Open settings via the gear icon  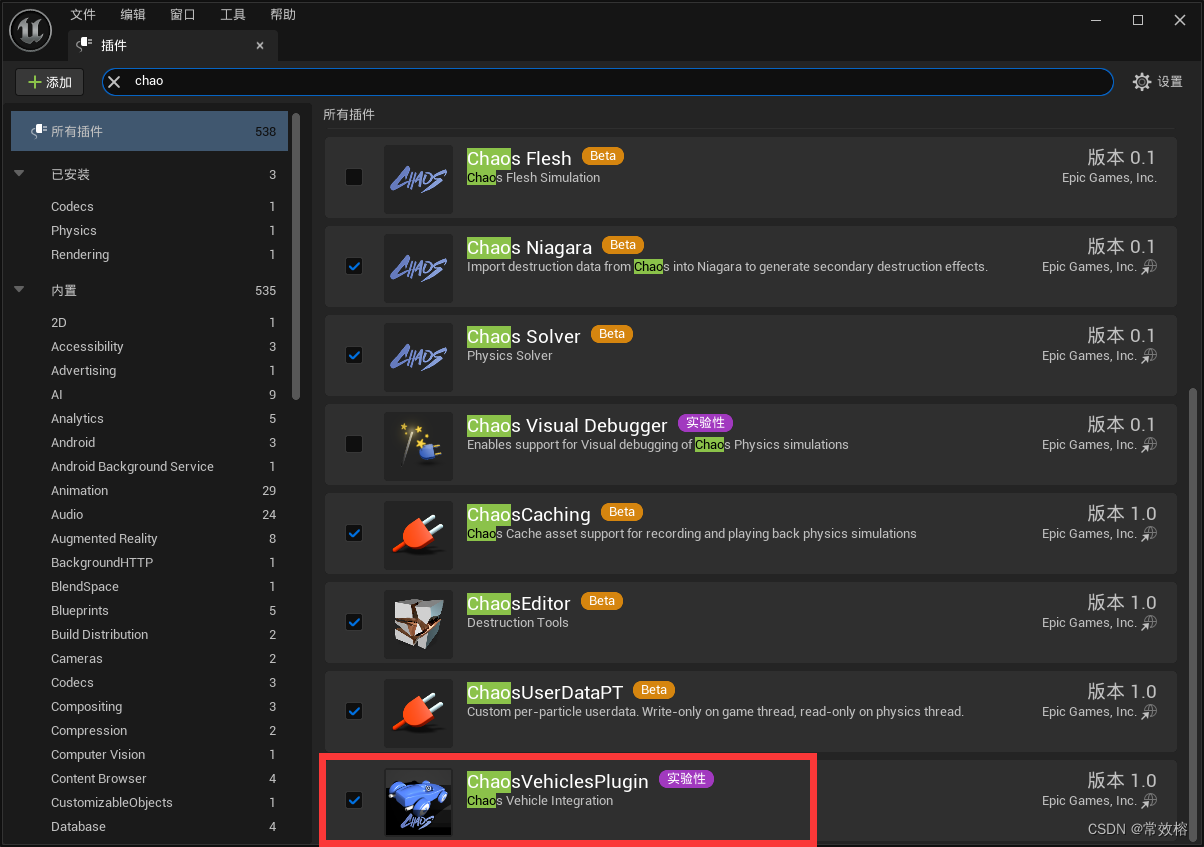click(1142, 82)
